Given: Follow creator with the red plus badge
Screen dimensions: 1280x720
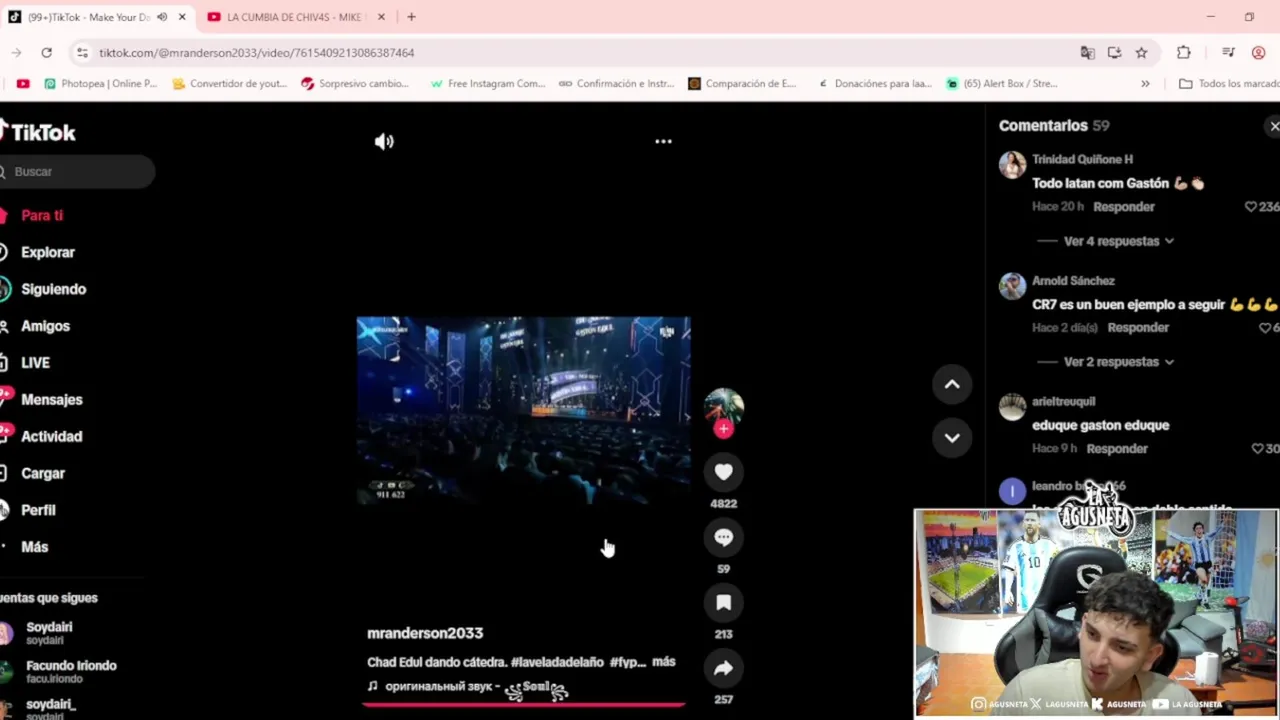Looking at the screenshot, I should [723, 429].
